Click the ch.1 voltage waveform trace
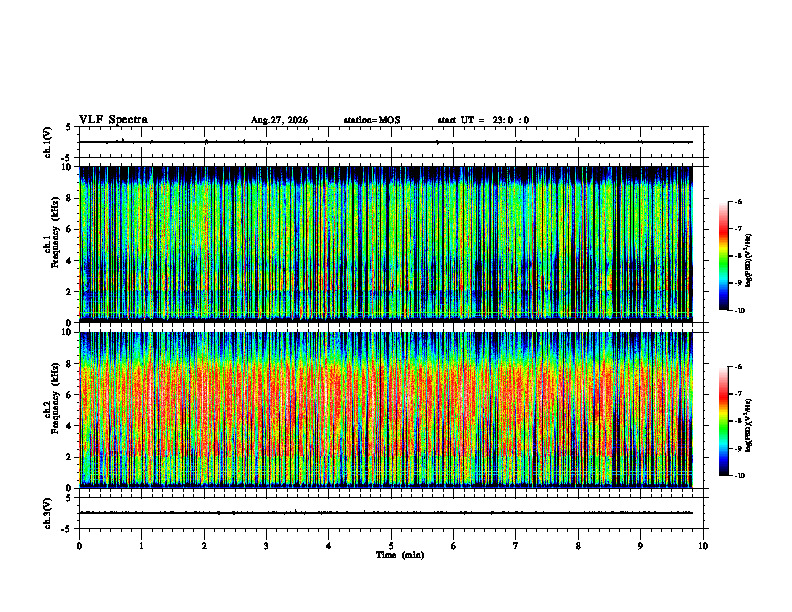This screenshot has height=612, width=792. (x=386, y=142)
